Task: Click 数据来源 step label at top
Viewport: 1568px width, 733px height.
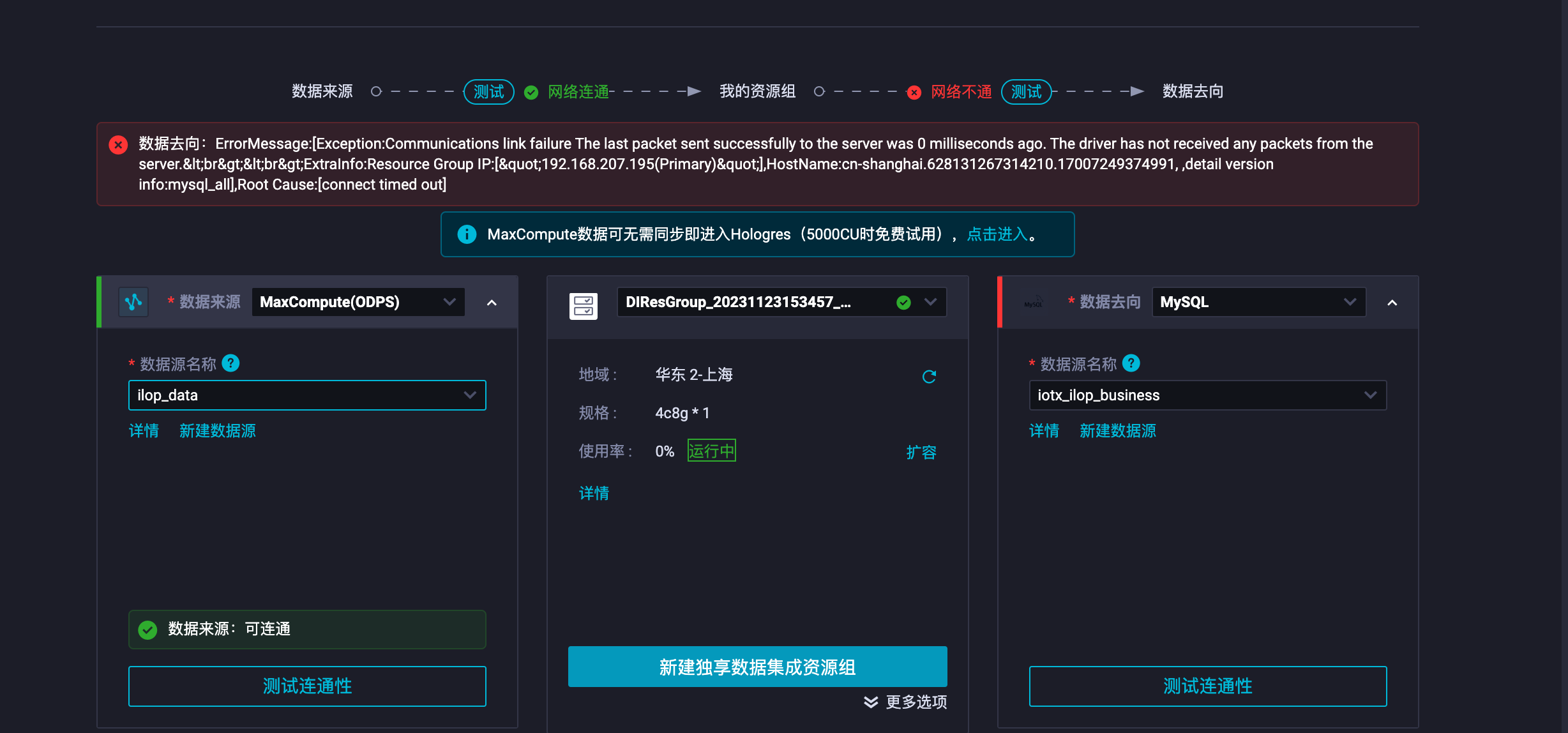Action: [322, 91]
